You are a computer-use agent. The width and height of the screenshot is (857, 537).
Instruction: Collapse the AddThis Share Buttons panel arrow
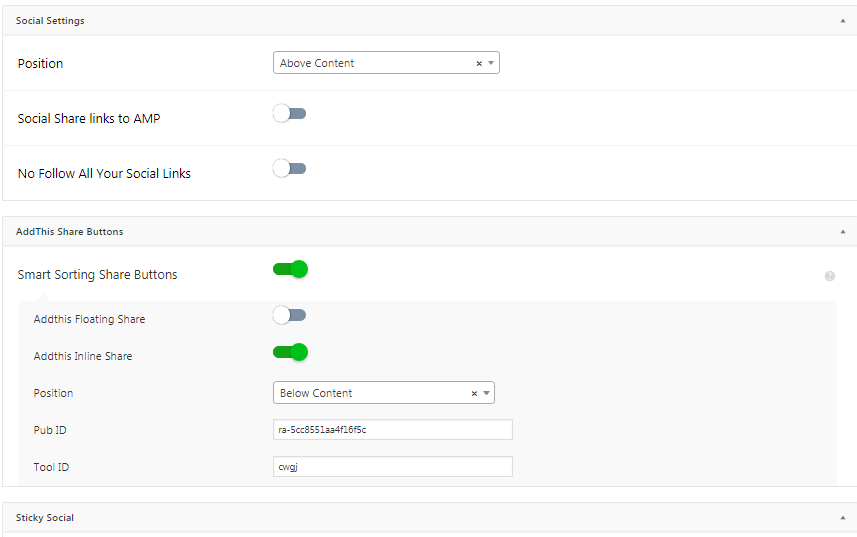[843, 232]
